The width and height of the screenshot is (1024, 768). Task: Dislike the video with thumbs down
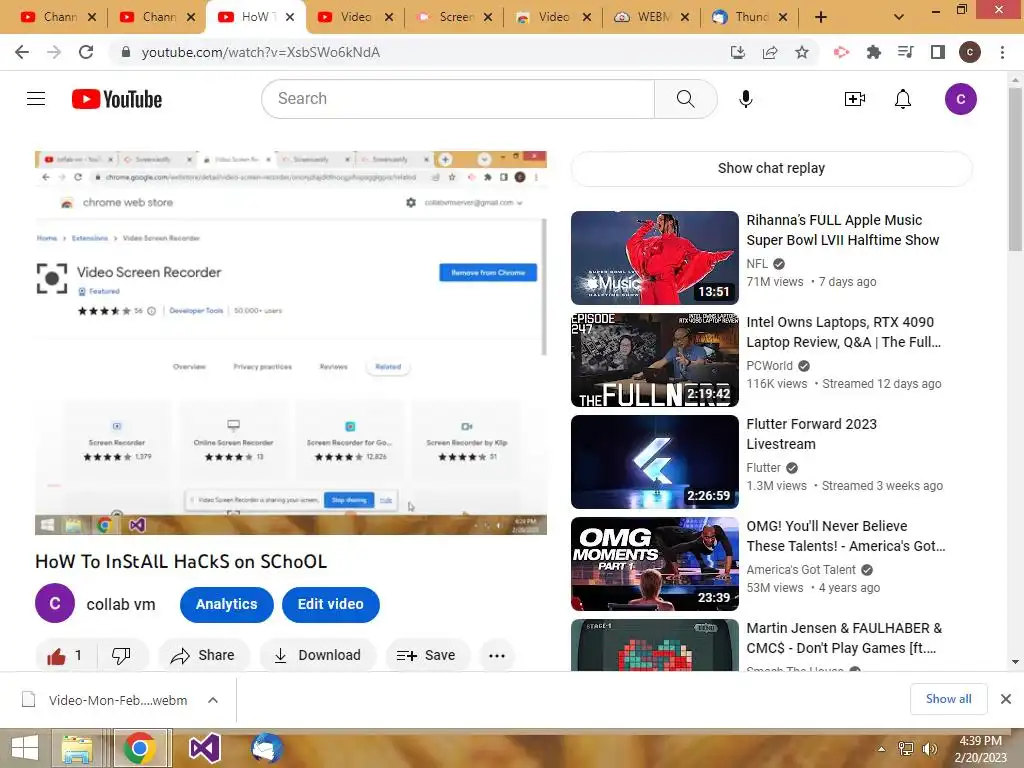pos(121,656)
